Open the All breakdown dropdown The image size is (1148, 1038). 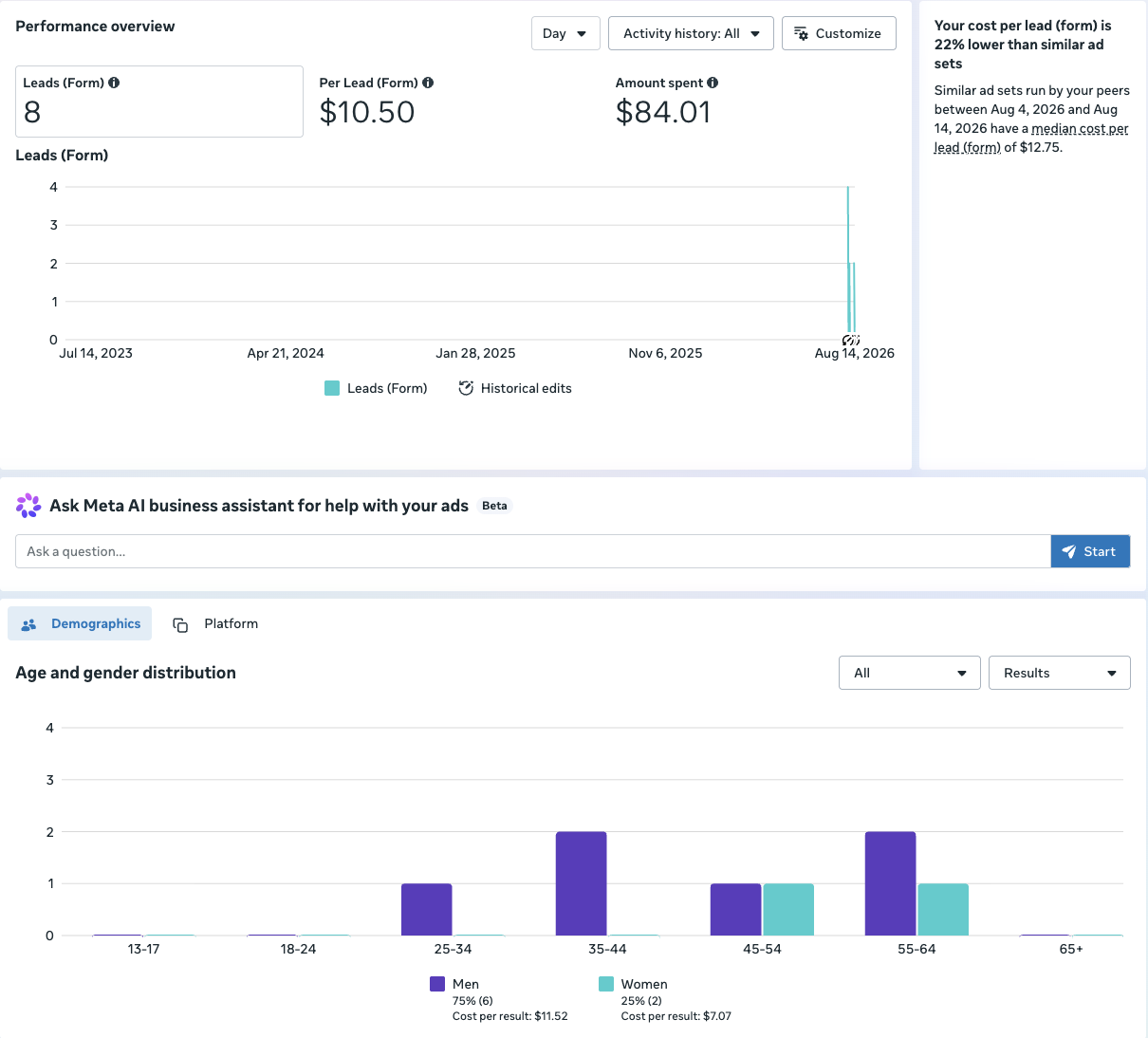pos(910,673)
